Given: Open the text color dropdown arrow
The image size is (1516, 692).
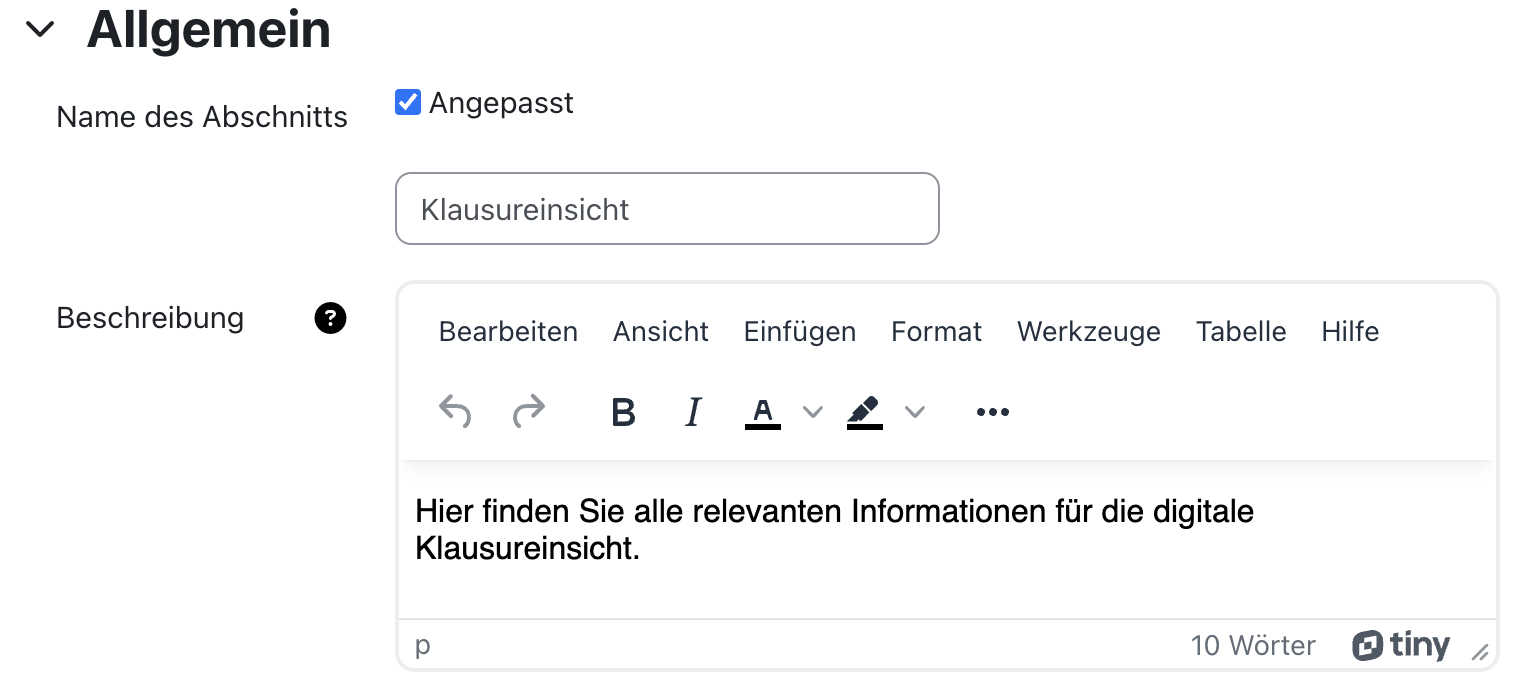Looking at the screenshot, I should [x=812, y=411].
